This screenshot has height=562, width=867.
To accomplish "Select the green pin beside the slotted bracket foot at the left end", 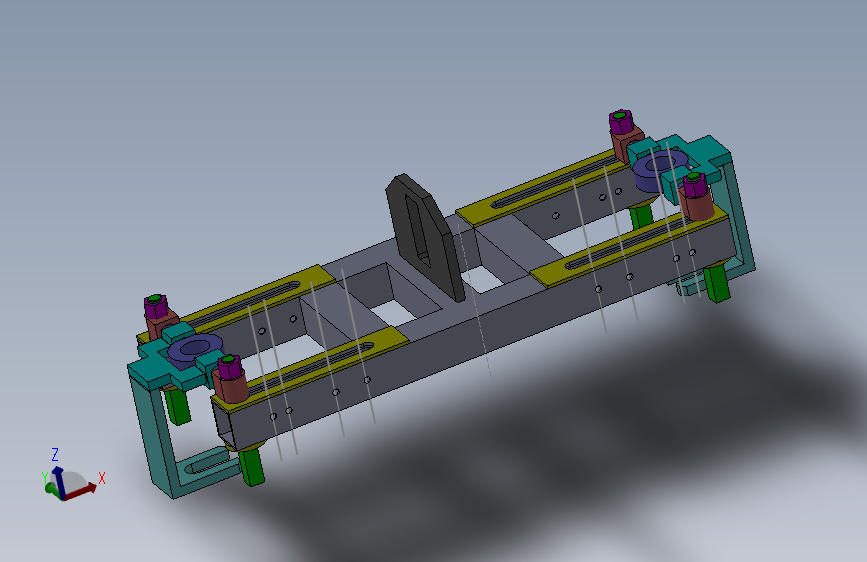I will (x=251, y=467).
